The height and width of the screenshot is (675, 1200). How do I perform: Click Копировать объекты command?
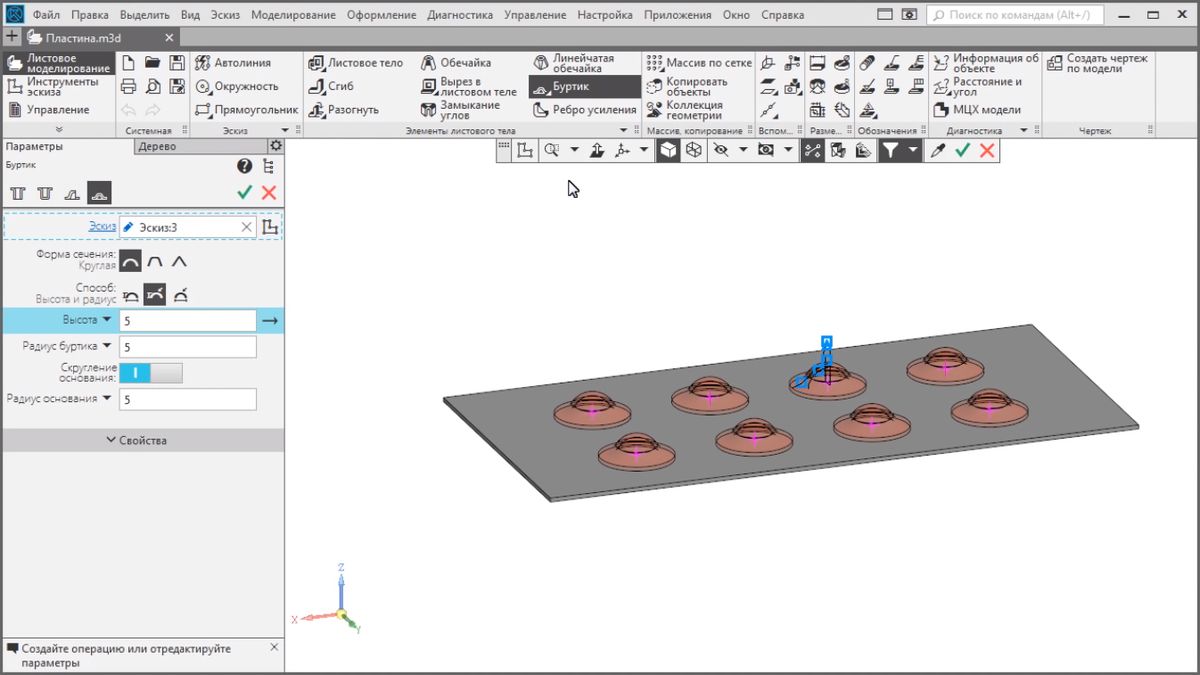pos(687,87)
